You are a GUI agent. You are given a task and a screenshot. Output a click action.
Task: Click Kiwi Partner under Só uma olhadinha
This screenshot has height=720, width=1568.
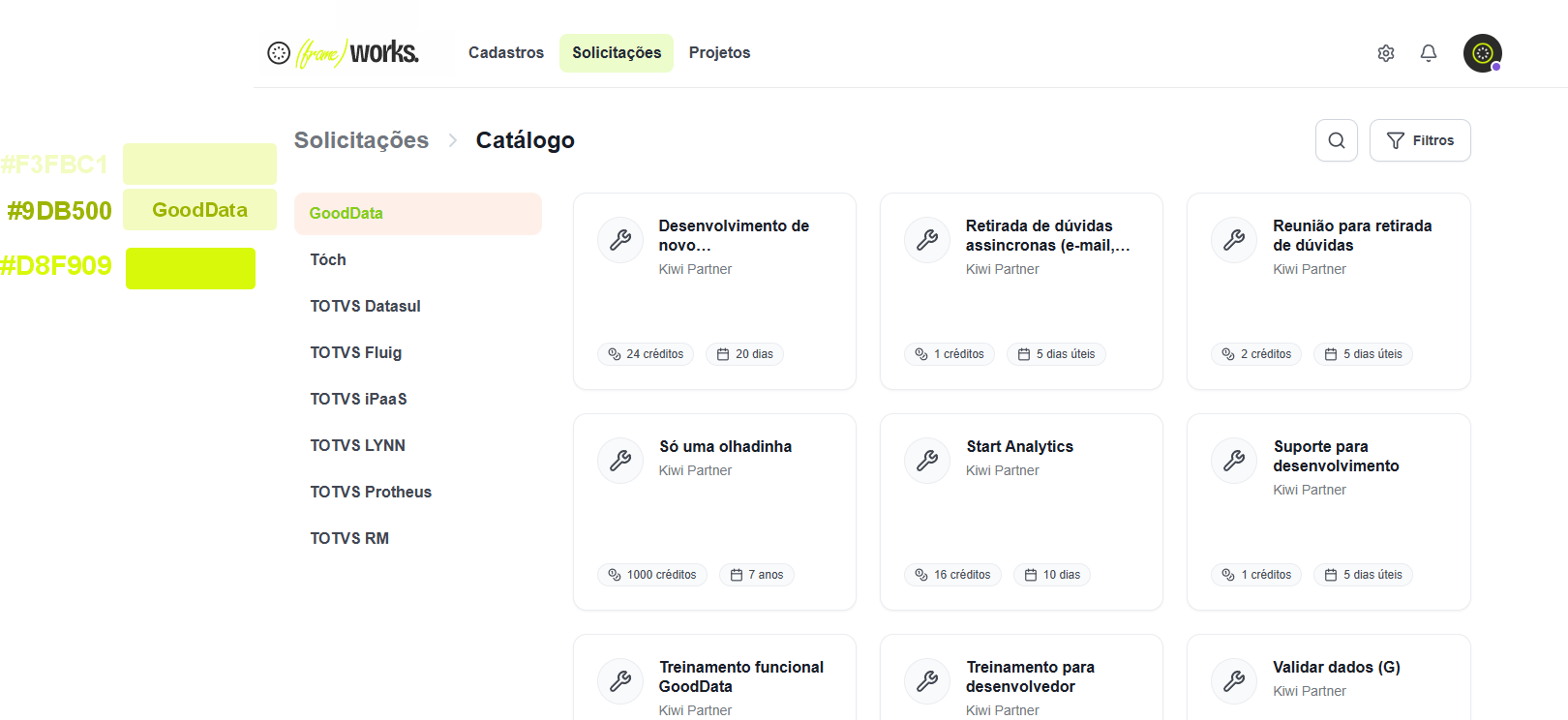pyautogui.click(x=695, y=470)
